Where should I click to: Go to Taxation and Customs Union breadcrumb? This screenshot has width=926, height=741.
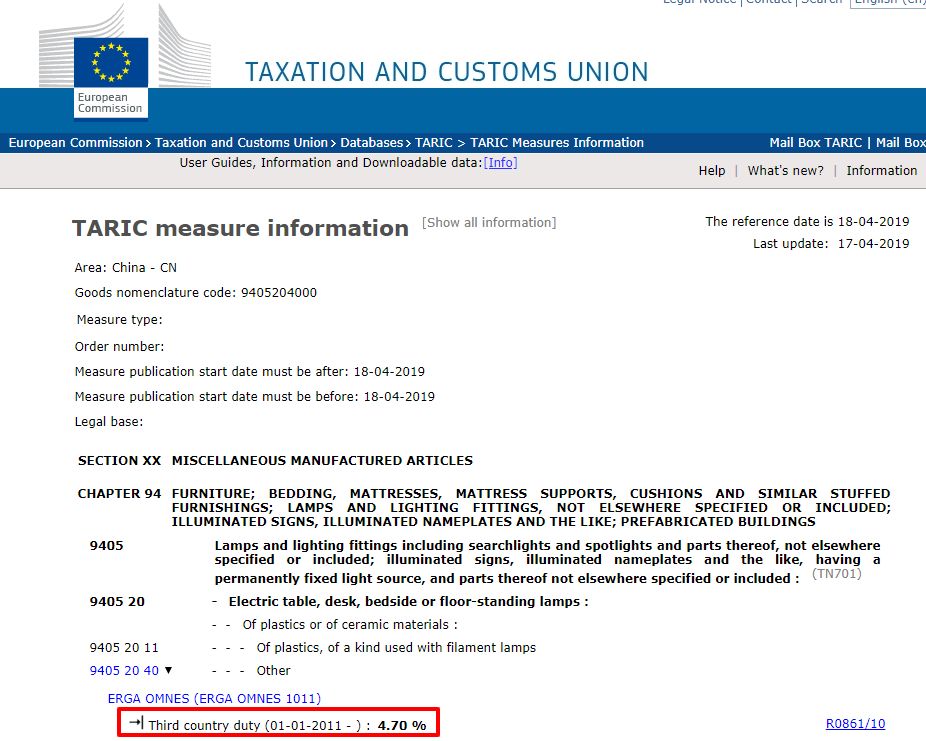pos(241,143)
